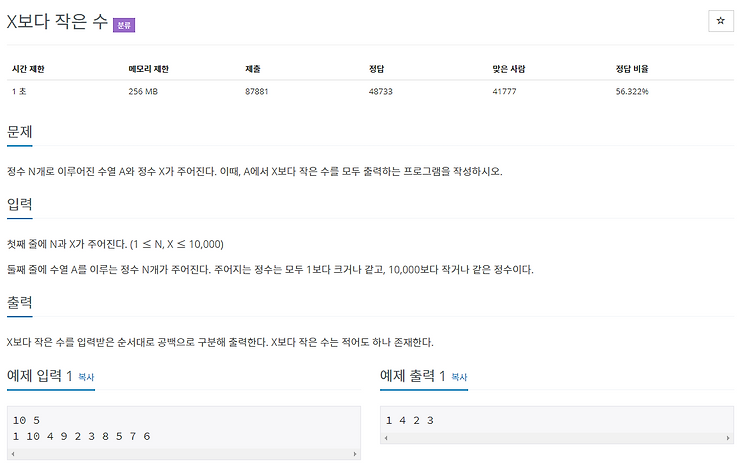Click the 복사 link next to 예제 출력 1

tap(459, 377)
